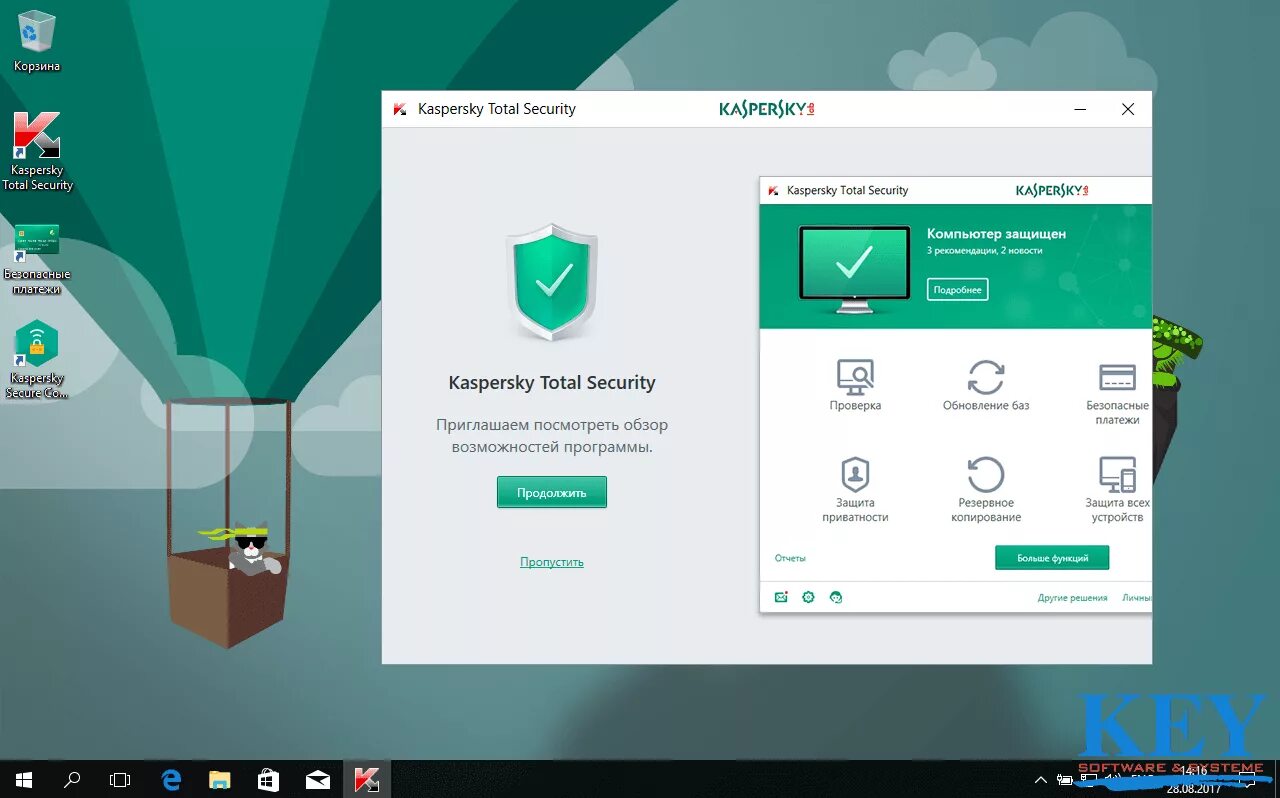Click the Подробнее button
This screenshot has height=798, width=1280.
pos(957,289)
